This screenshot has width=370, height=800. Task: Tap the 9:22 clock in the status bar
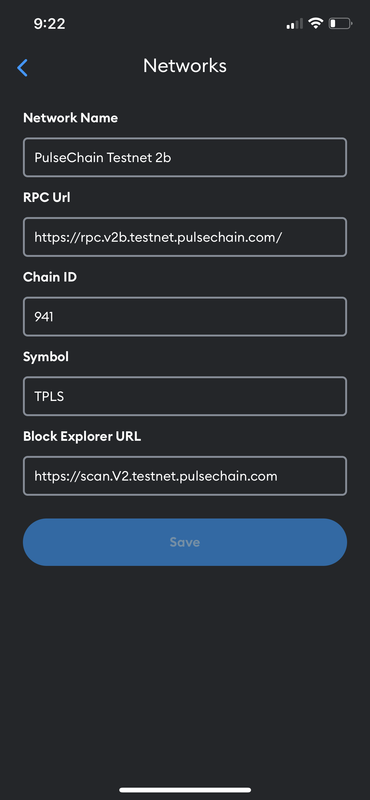coord(50,23)
